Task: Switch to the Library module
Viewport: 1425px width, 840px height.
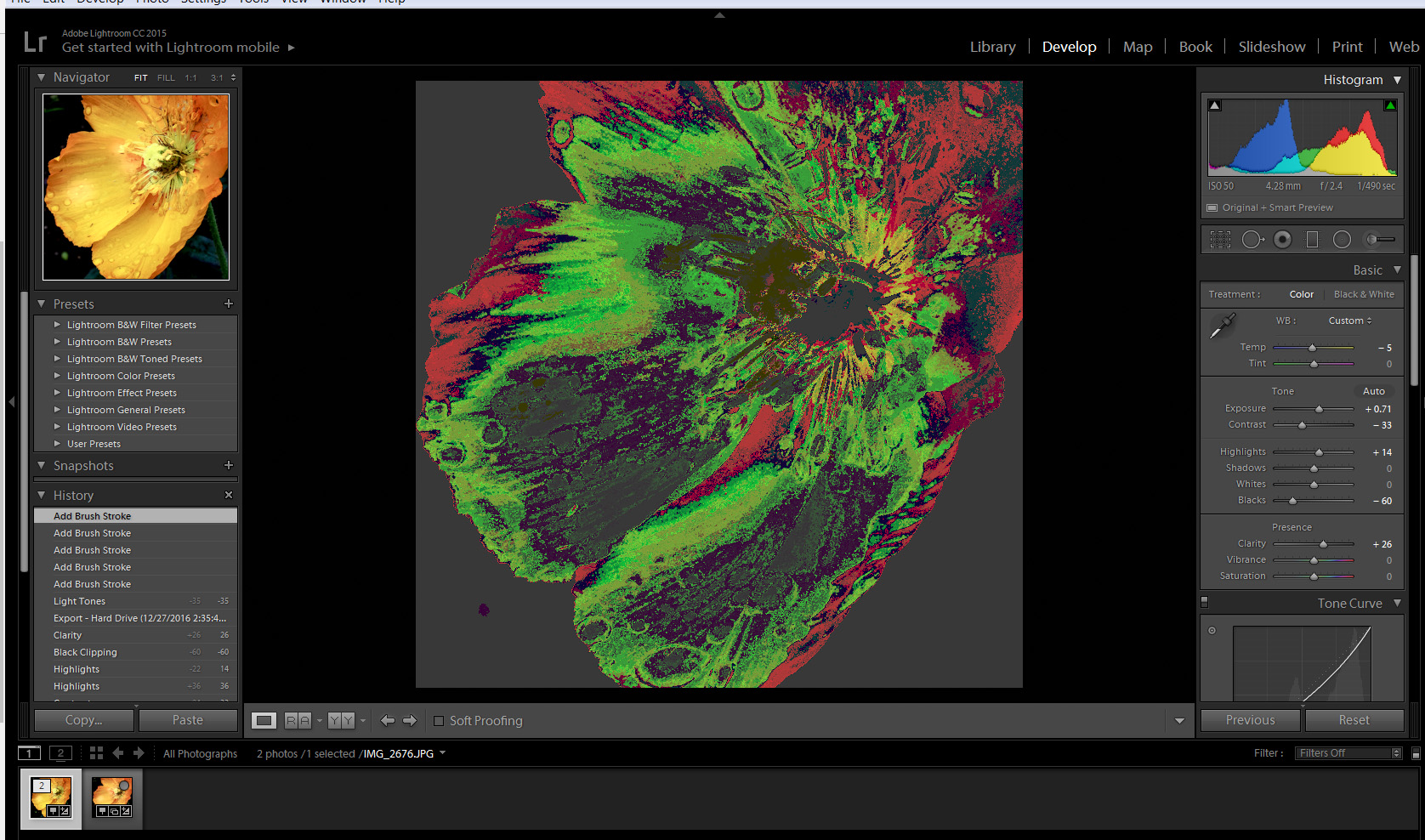Action: pos(992,47)
